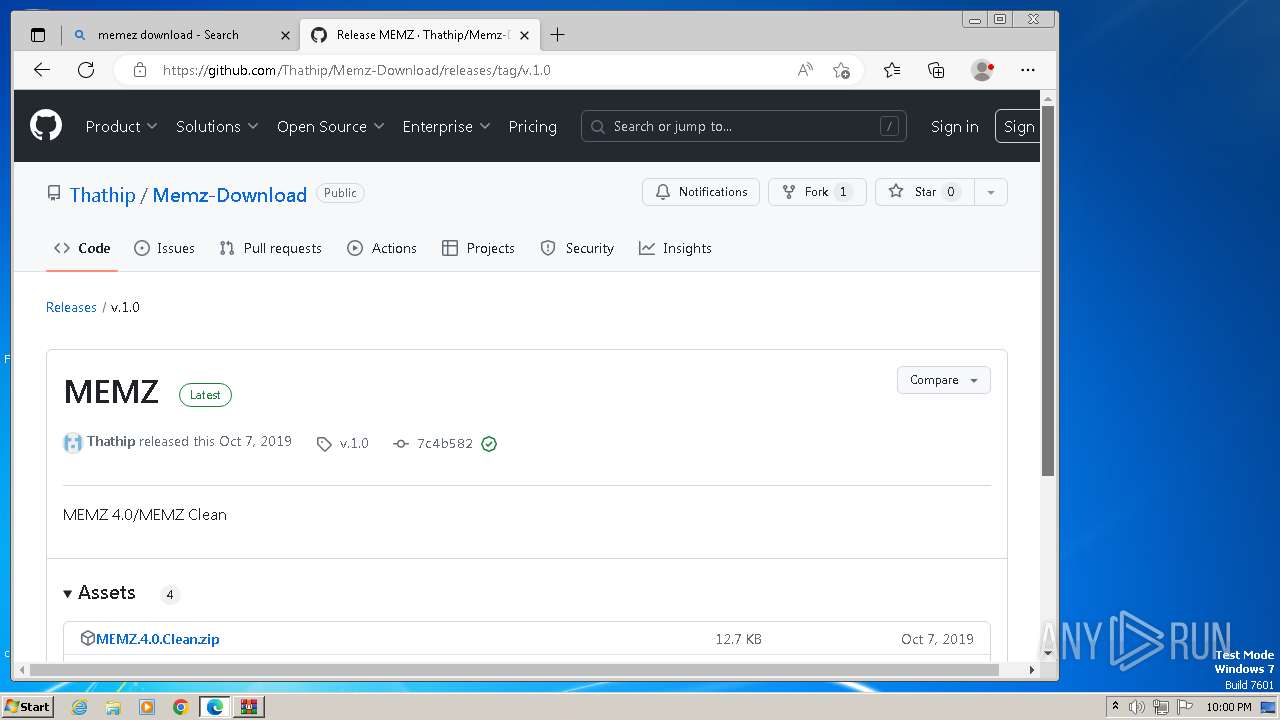Go to the Releases breadcrumb link
The image size is (1280, 720).
(71, 307)
